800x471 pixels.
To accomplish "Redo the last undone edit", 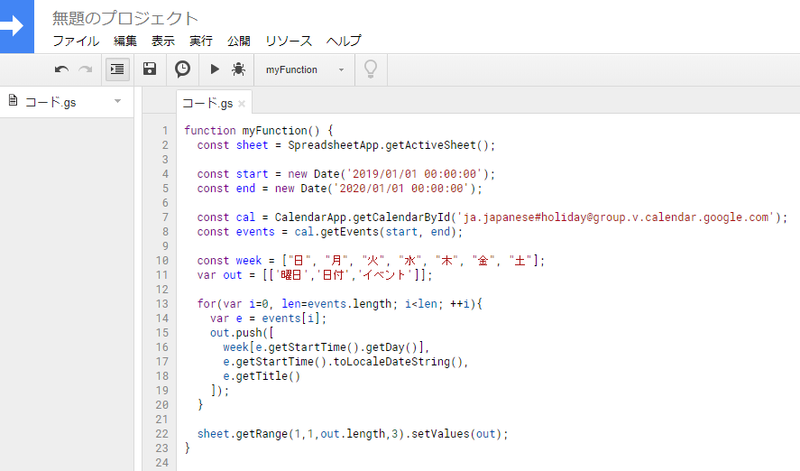I will point(85,69).
